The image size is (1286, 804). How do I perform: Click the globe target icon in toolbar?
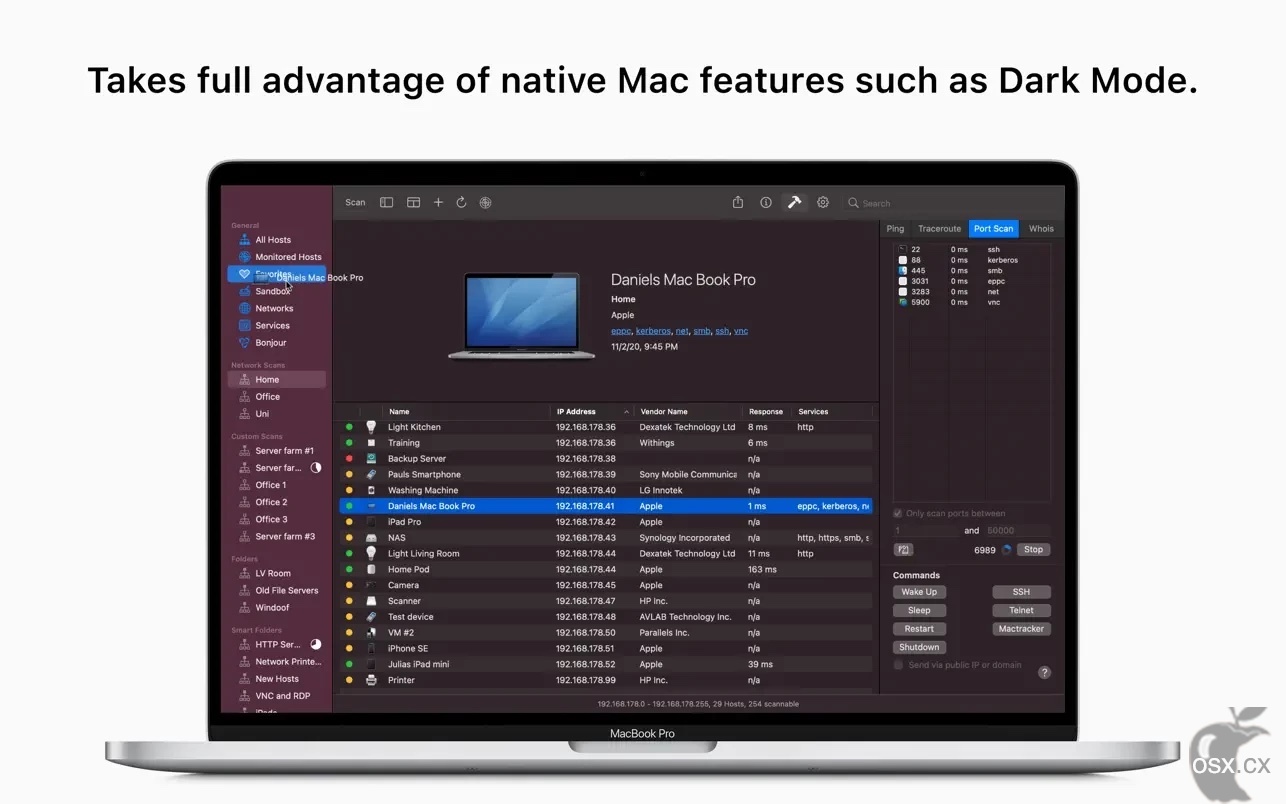click(485, 202)
